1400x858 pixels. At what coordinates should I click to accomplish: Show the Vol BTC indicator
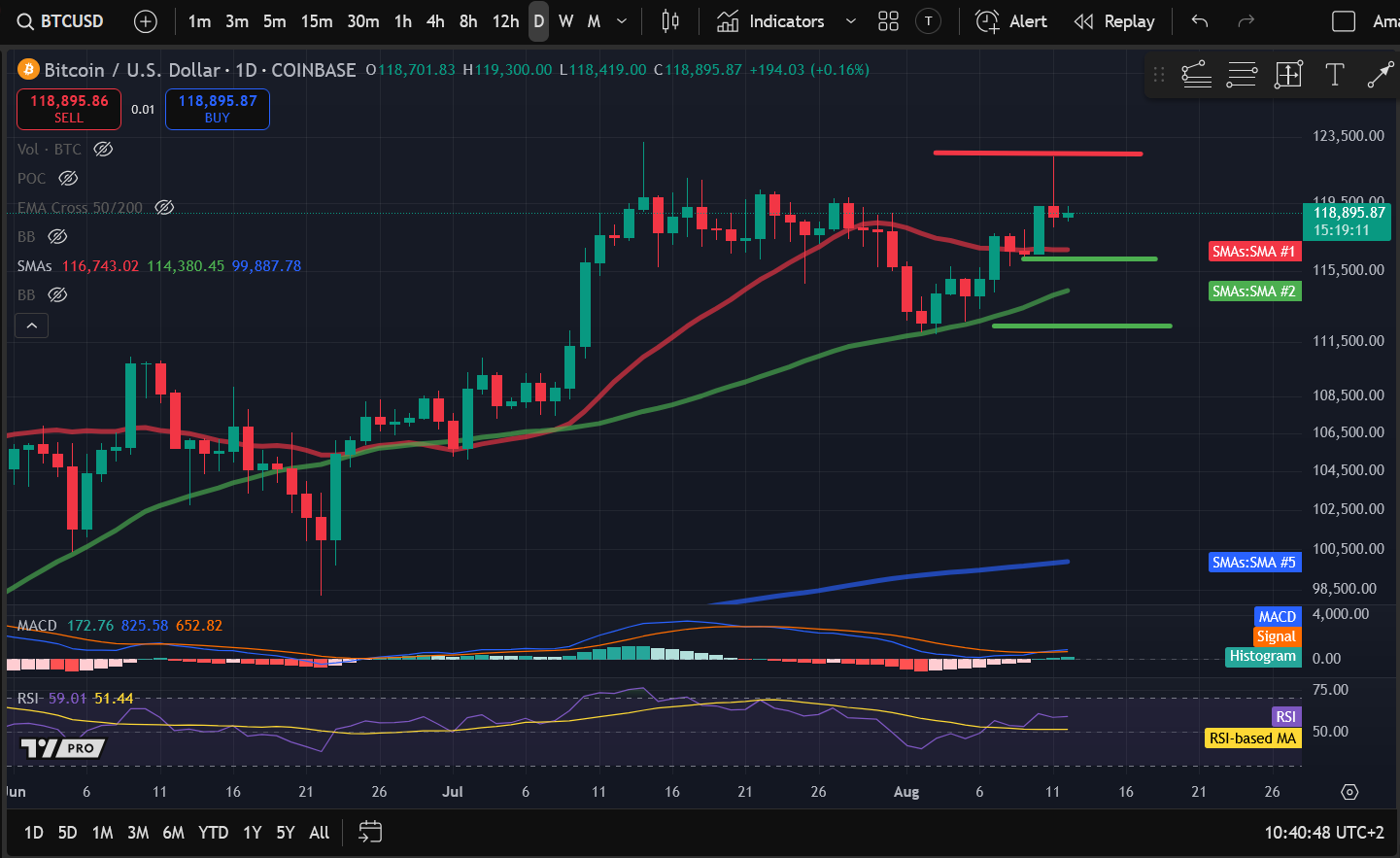click(103, 149)
